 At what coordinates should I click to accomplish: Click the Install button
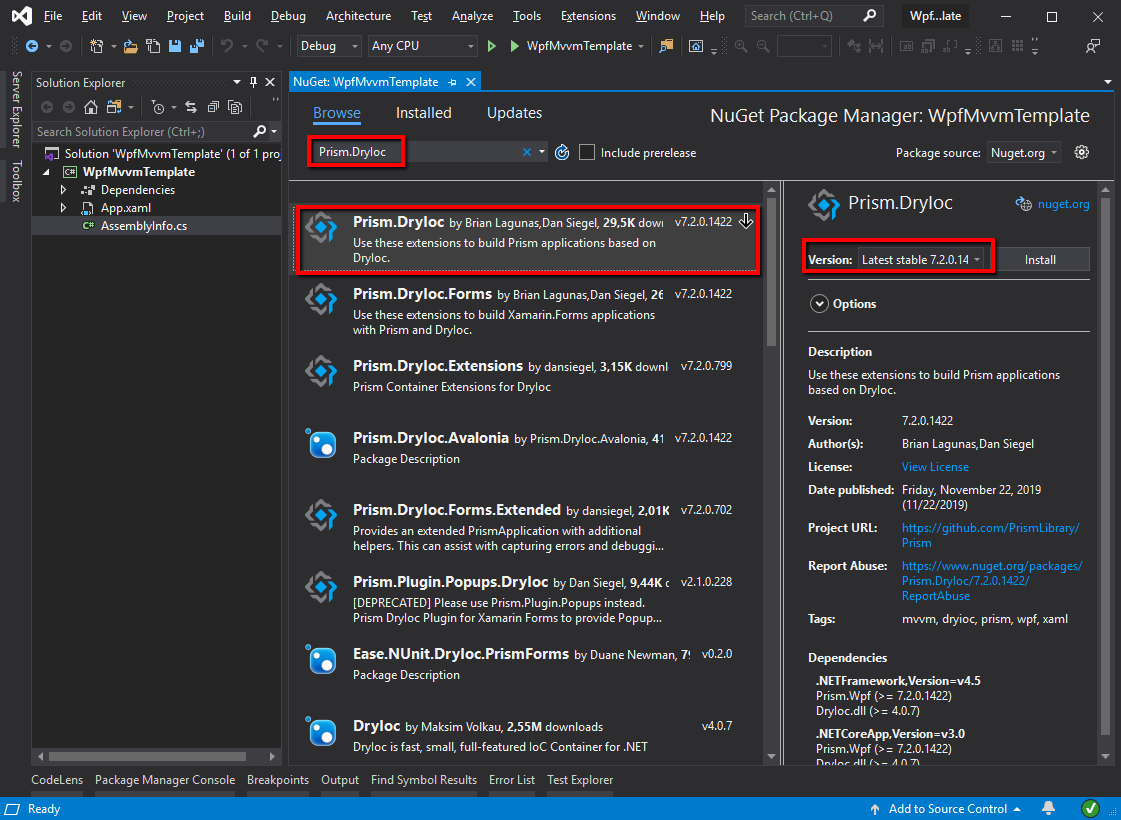point(1040,260)
